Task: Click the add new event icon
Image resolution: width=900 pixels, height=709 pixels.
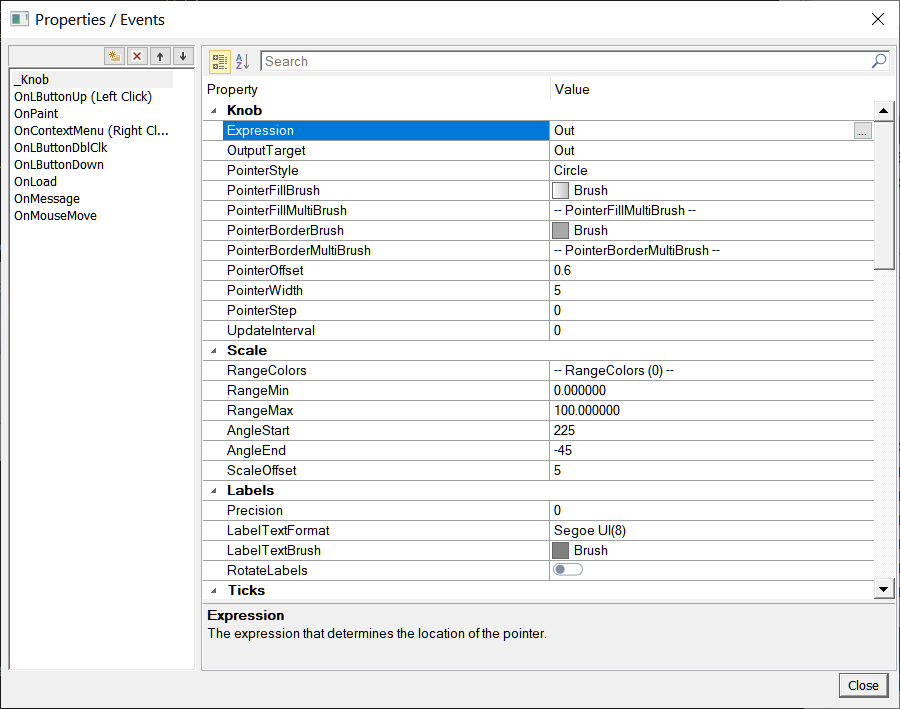Action: 115,56
